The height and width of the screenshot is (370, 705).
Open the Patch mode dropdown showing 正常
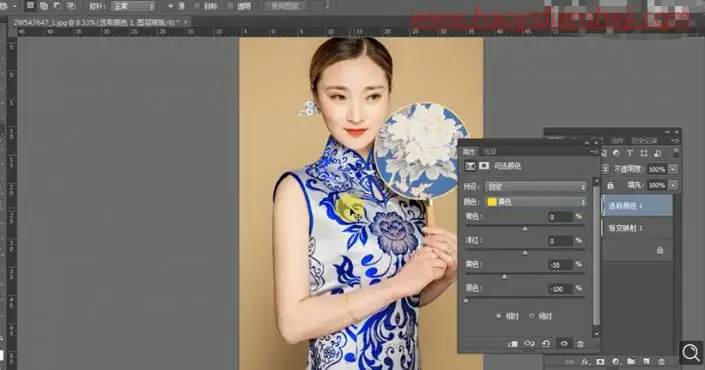(133, 6)
